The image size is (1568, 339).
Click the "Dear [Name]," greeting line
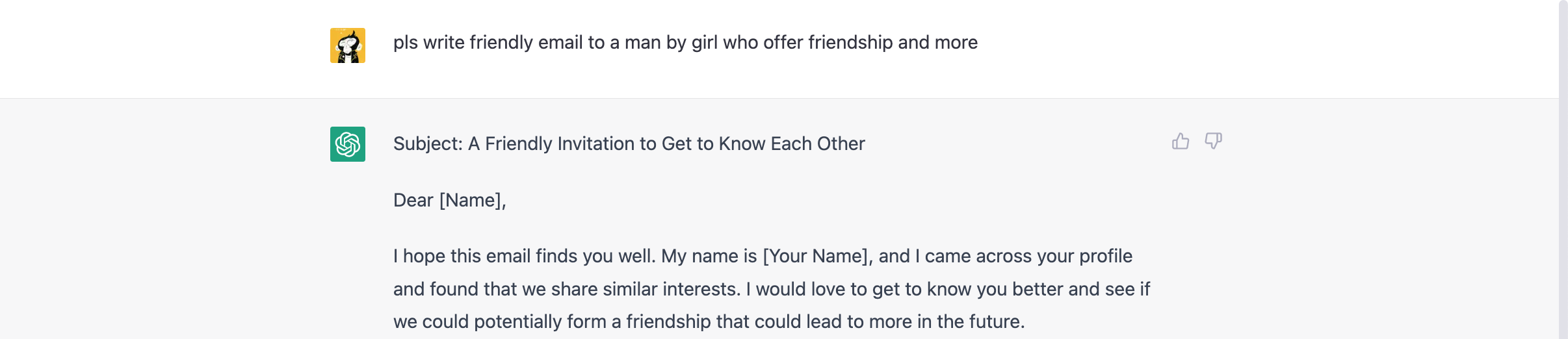coord(449,201)
